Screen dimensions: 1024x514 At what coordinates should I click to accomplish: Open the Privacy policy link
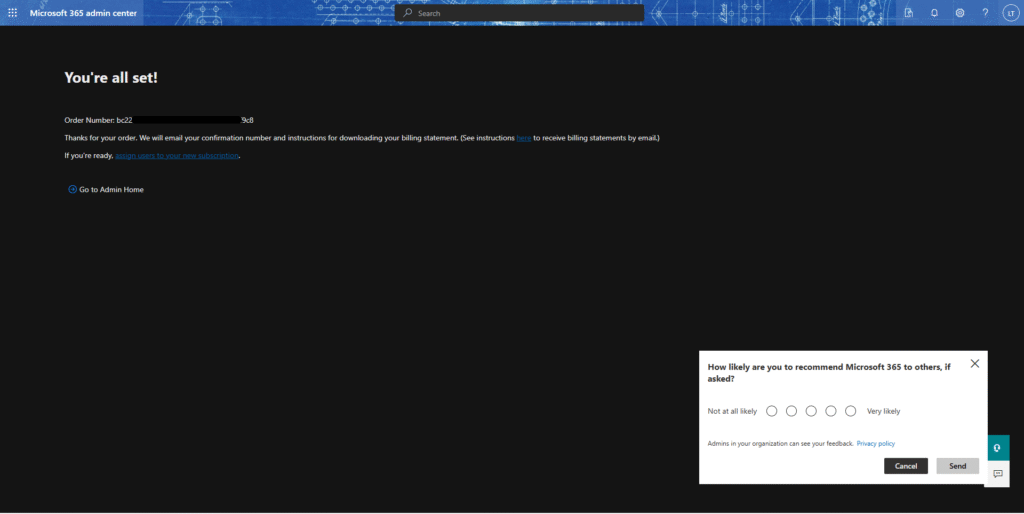[x=875, y=443]
